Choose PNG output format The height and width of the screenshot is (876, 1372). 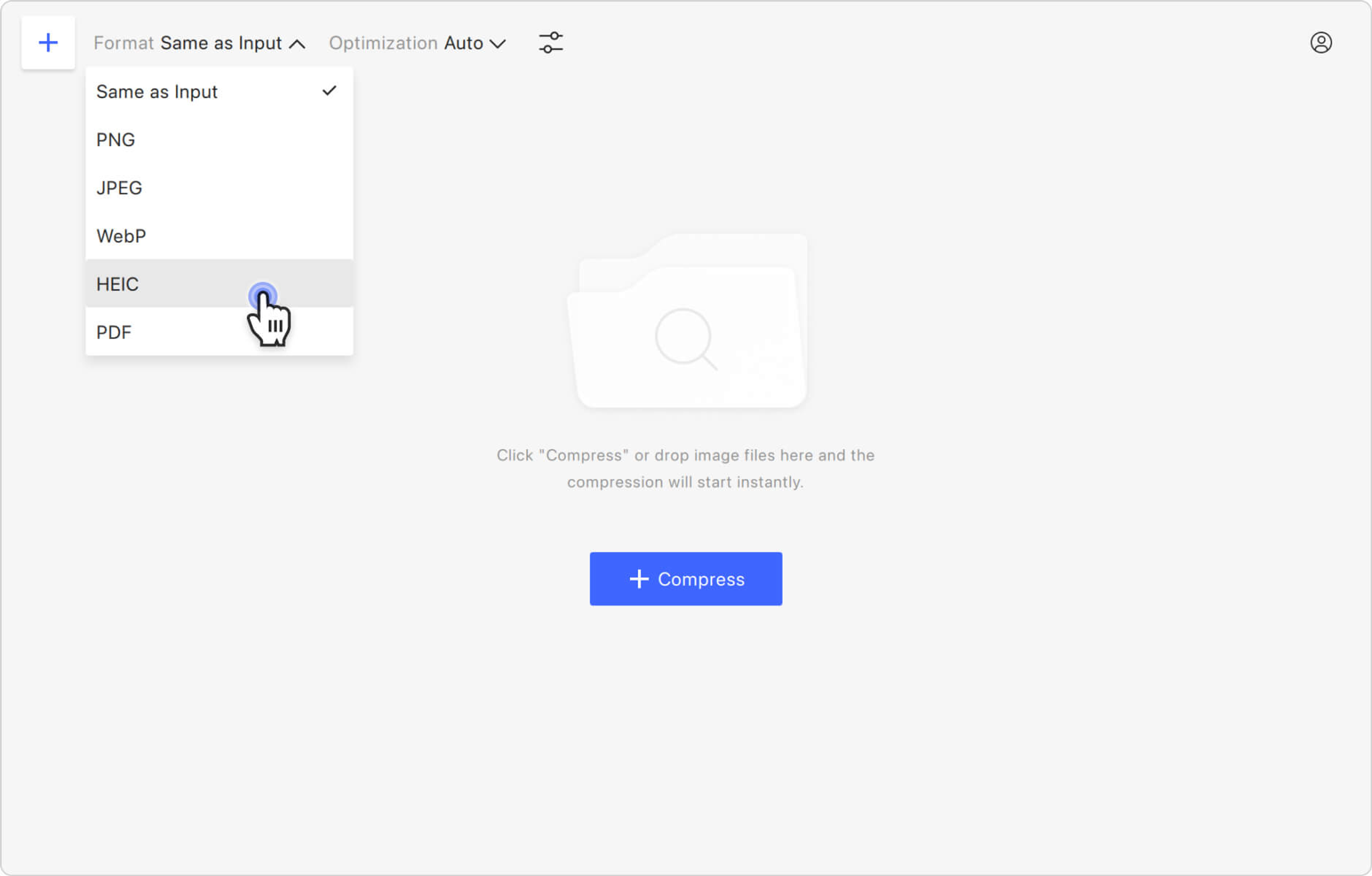pos(116,140)
